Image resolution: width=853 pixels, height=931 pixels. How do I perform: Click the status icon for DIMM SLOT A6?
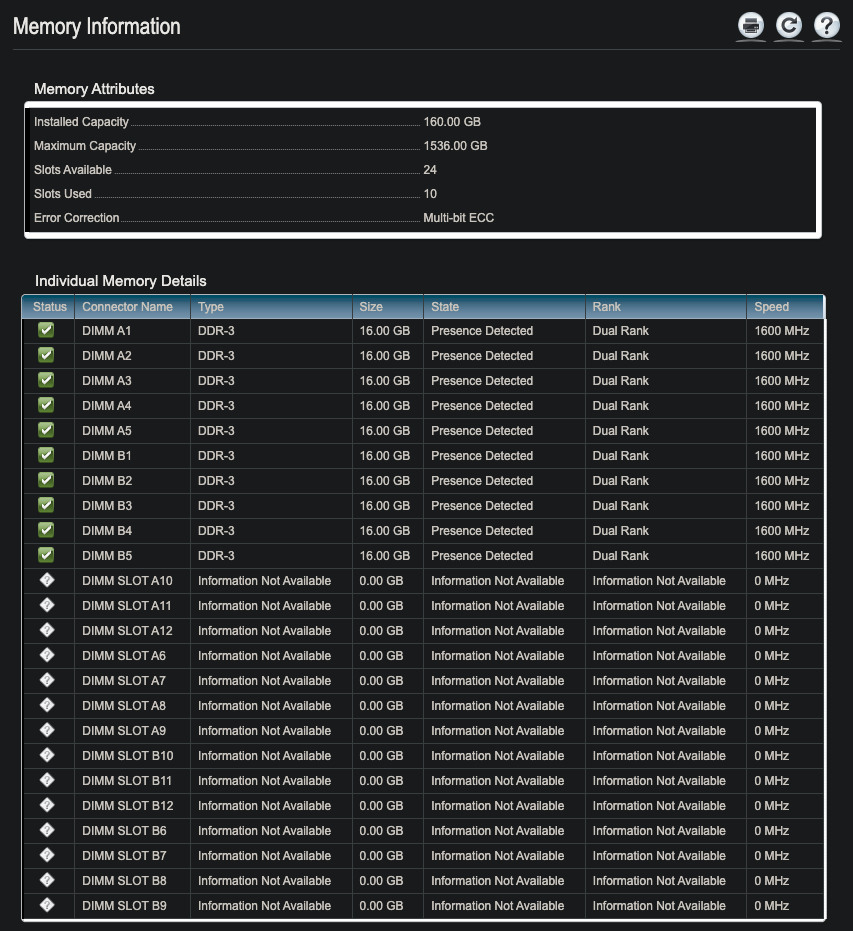(x=46, y=655)
